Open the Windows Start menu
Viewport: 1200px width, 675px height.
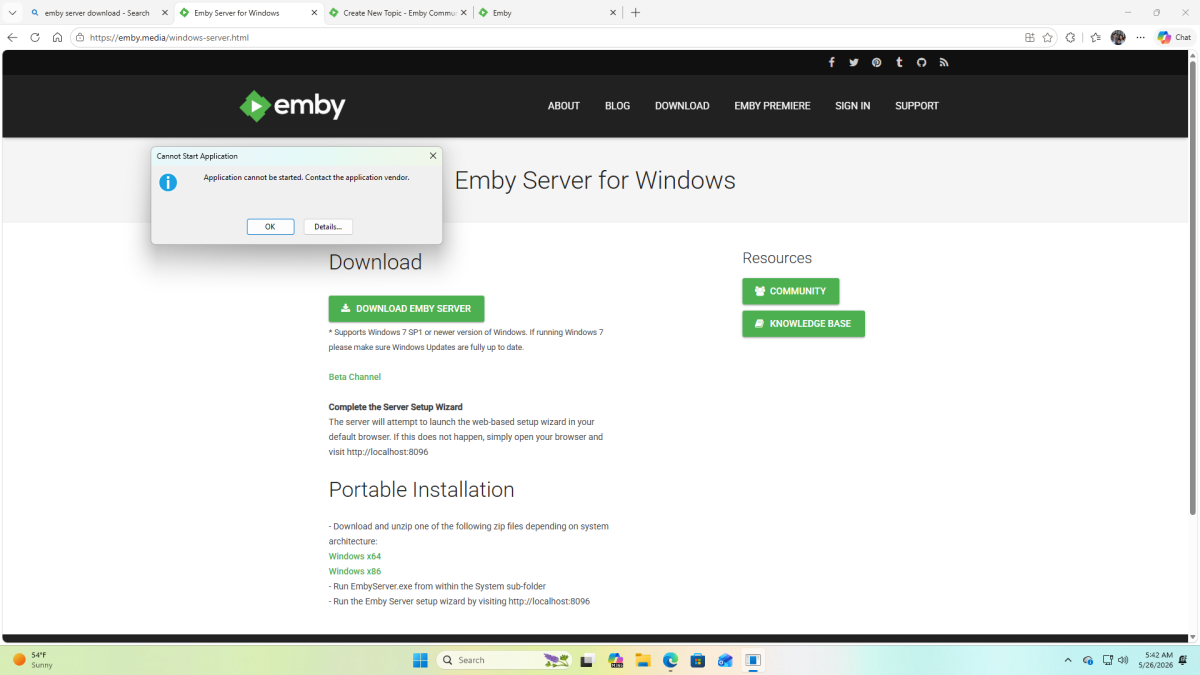click(x=421, y=660)
